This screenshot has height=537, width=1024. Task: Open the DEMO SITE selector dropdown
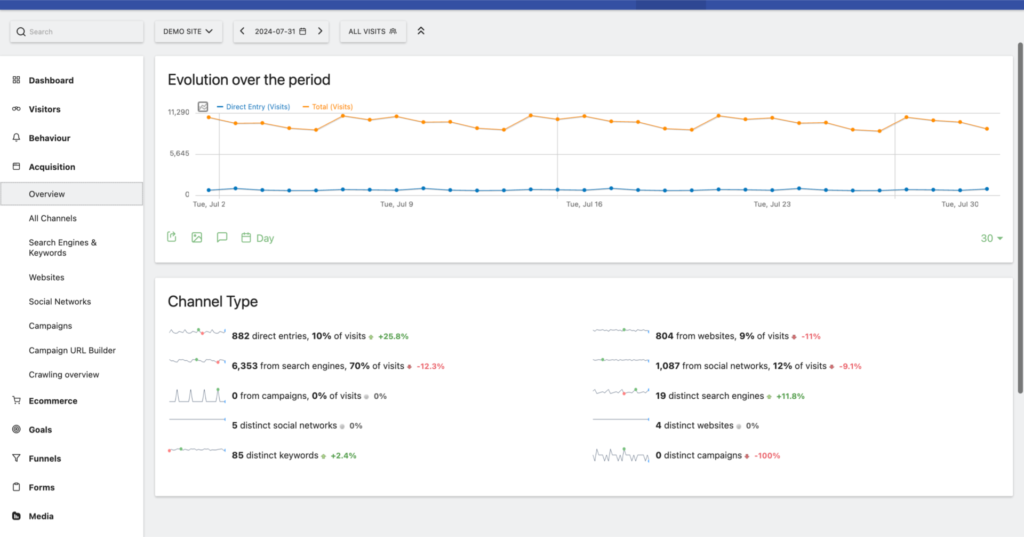(x=188, y=32)
